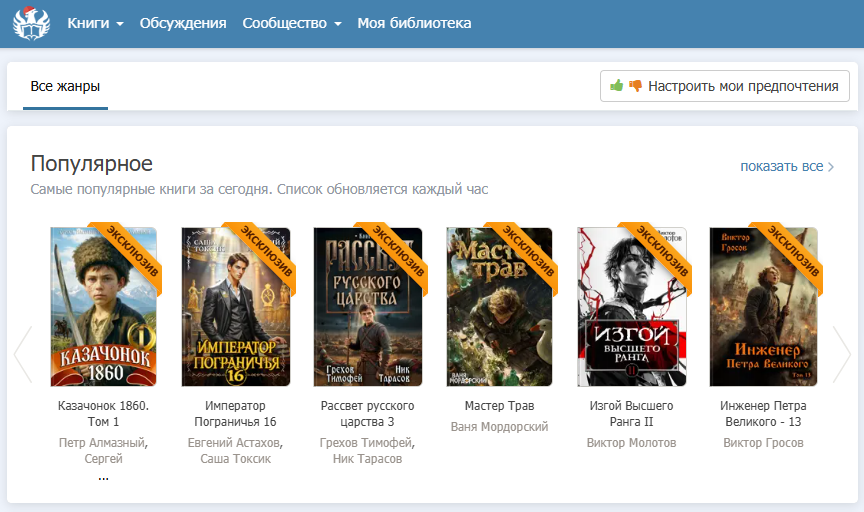
Task: Select the Все жанры tab
Action: click(x=65, y=86)
